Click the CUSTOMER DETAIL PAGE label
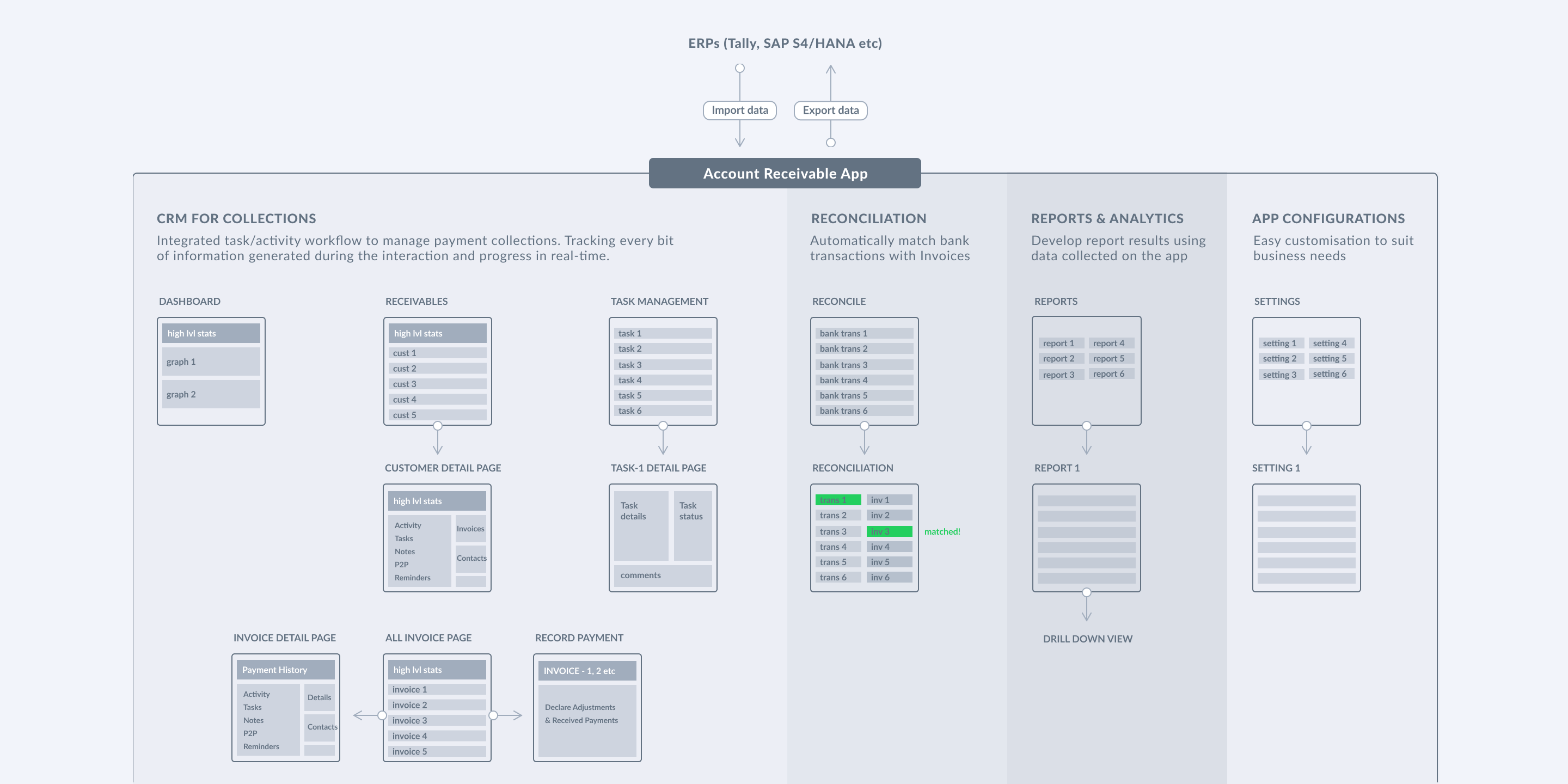The height and width of the screenshot is (784, 1568). 443,468
